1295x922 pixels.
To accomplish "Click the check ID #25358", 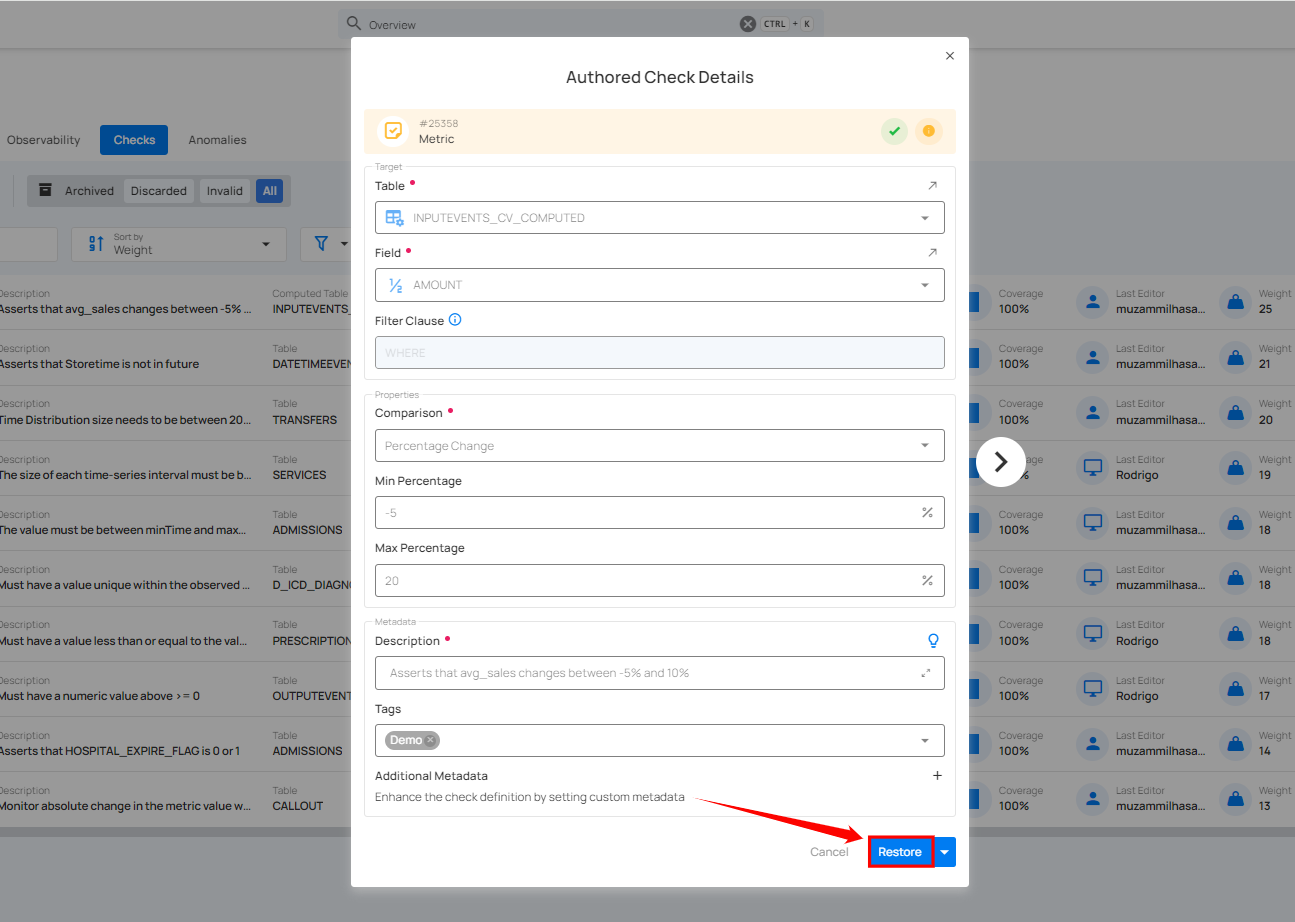I will tap(439, 123).
